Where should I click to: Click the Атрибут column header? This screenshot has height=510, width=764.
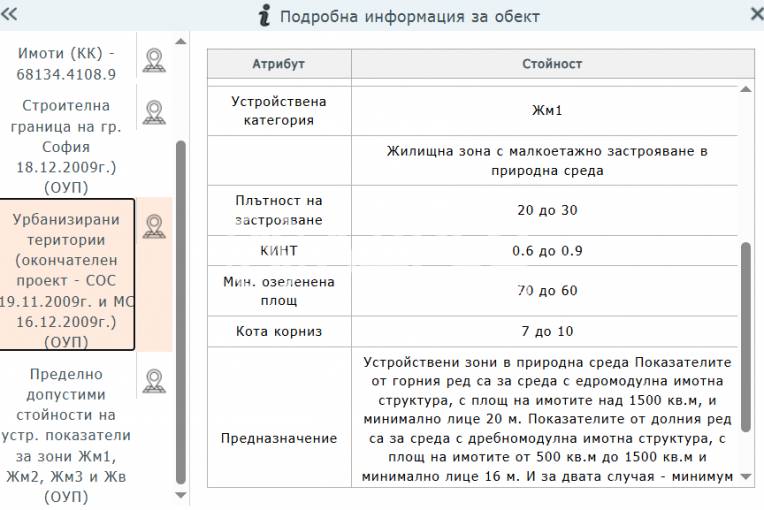(279, 64)
